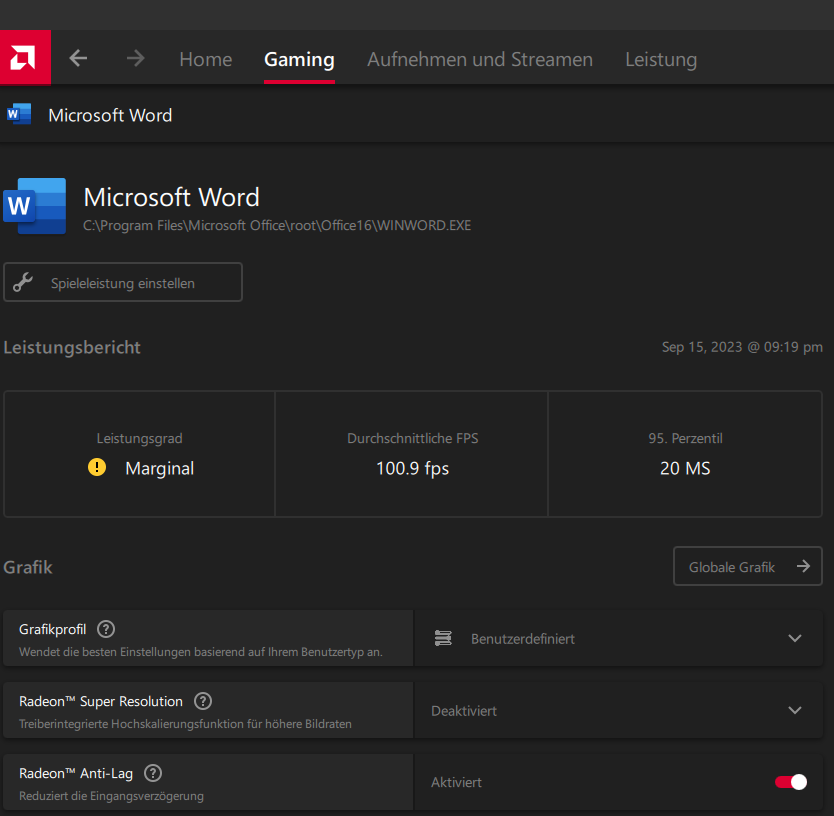Click the AMD logo icon
834x816 pixels.
pyautogui.click(x=25, y=59)
